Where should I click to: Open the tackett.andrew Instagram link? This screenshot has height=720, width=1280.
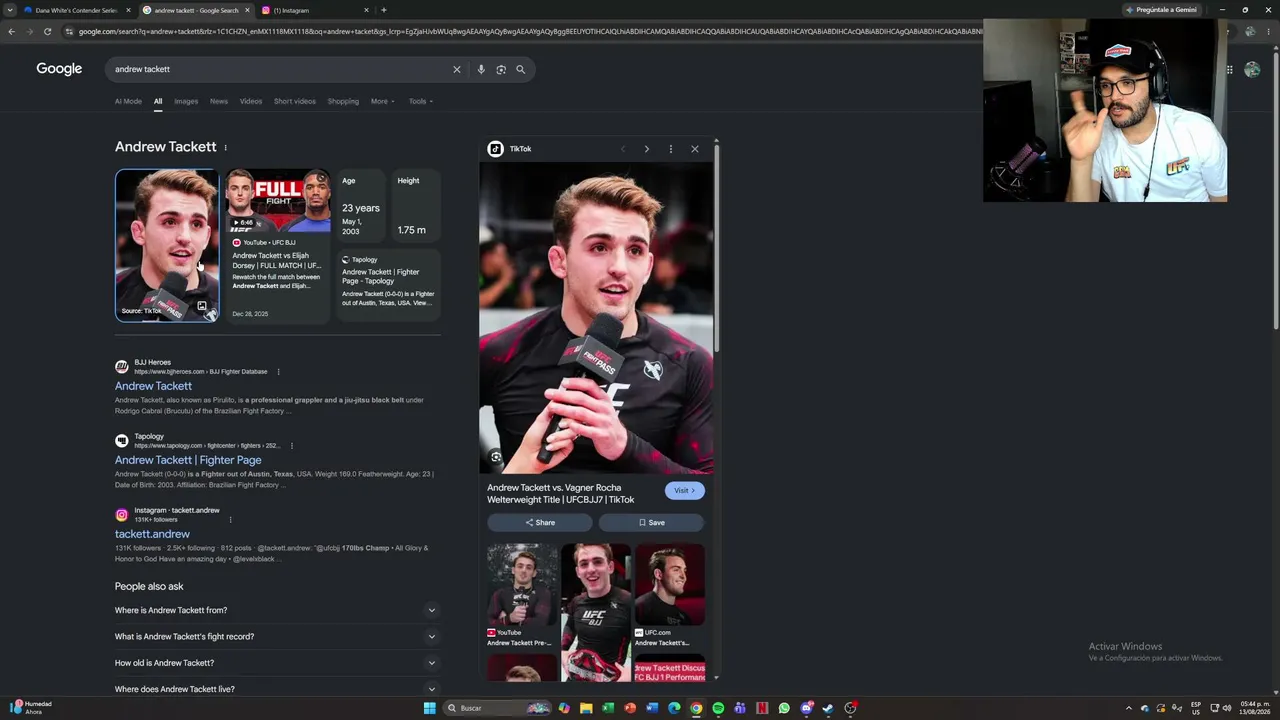[x=152, y=534]
